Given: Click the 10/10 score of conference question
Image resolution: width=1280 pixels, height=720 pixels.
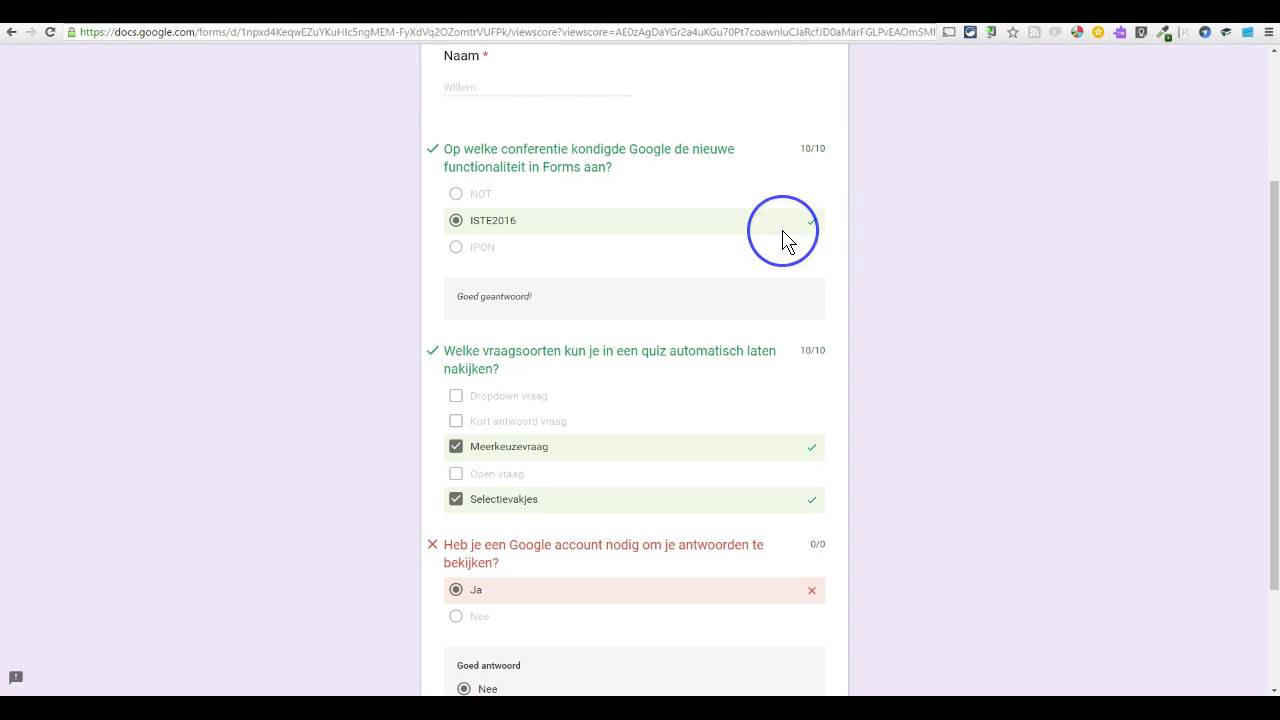Looking at the screenshot, I should (x=813, y=149).
